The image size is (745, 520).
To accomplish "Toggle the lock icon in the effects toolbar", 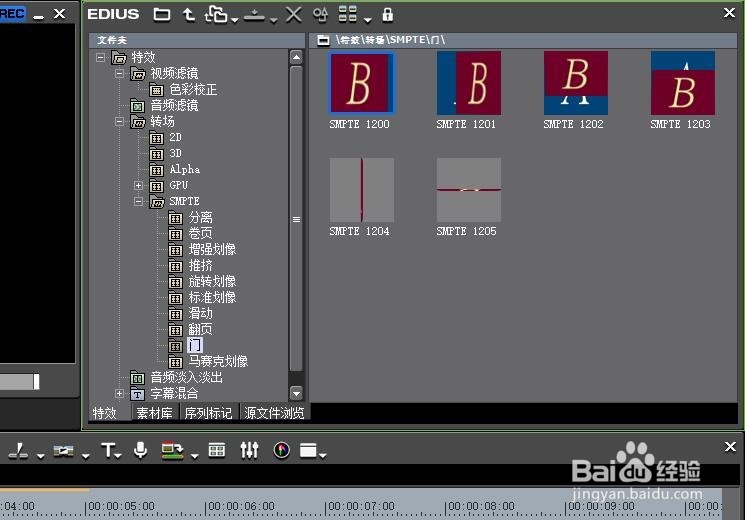I will [x=388, y=15].
